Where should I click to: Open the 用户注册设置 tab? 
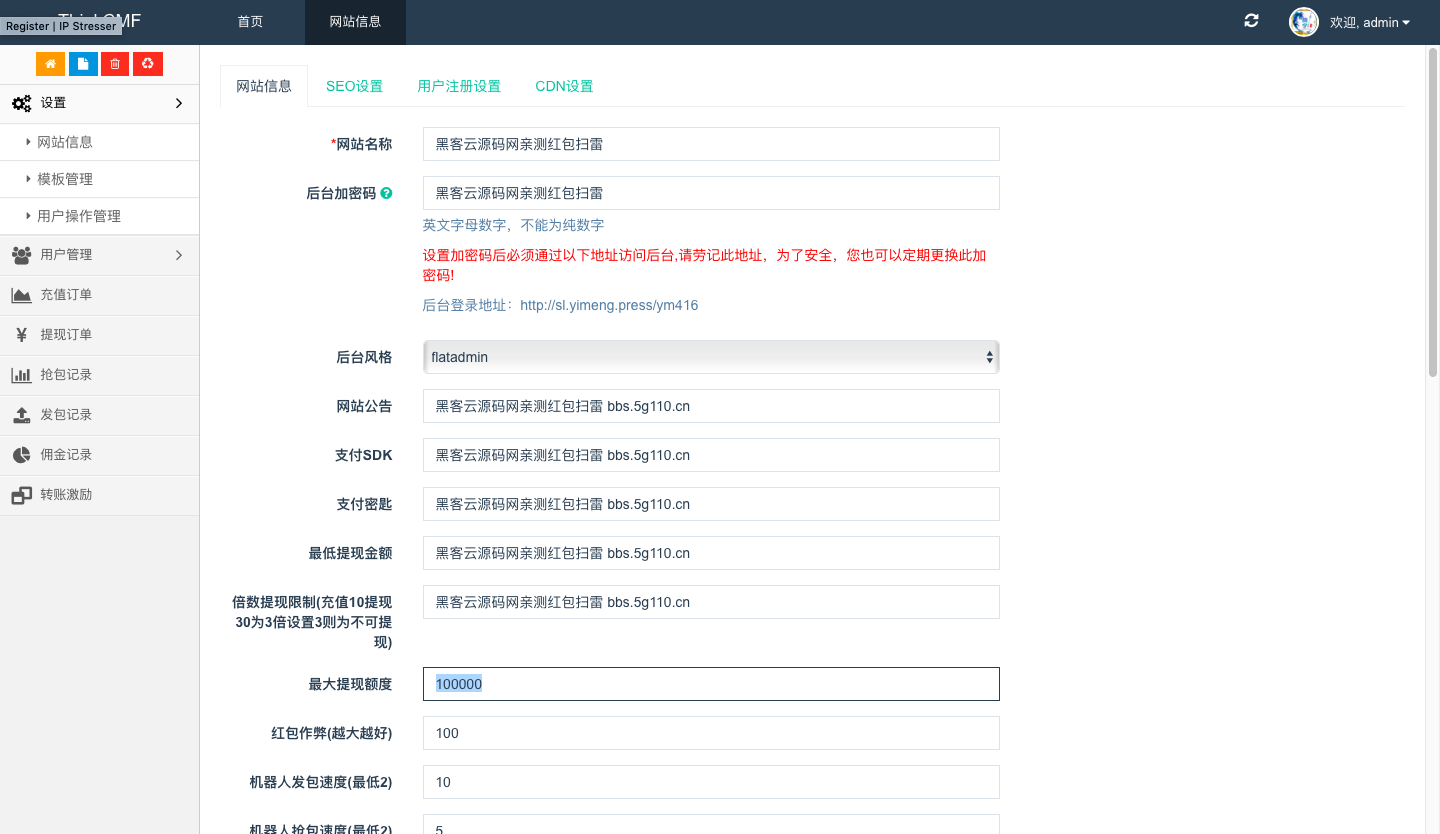point(459,86)
